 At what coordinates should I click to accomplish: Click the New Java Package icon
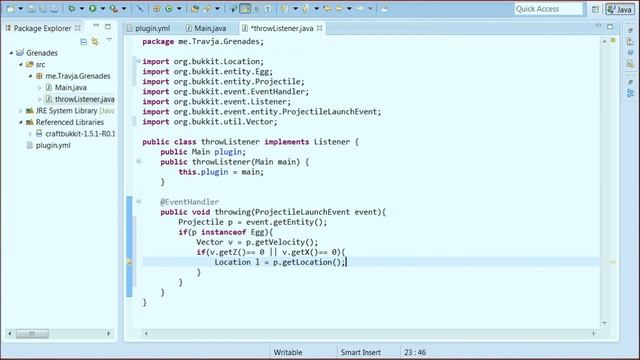(x=157, y=9)
